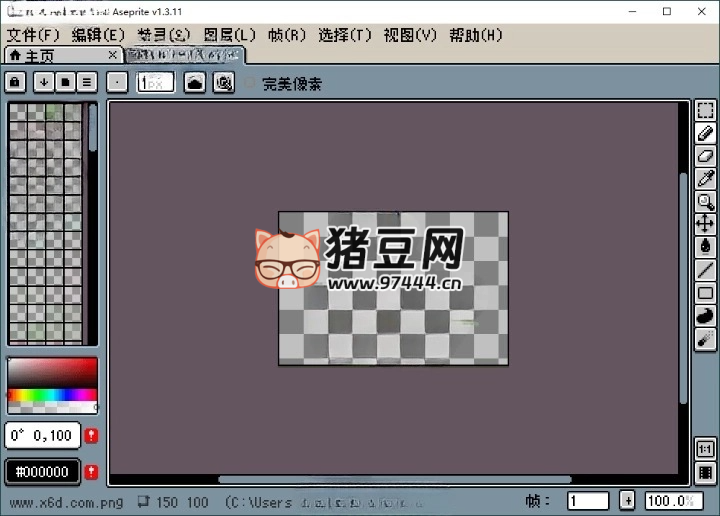
Task: Select the Eraser tool
Action: (705, 156)
